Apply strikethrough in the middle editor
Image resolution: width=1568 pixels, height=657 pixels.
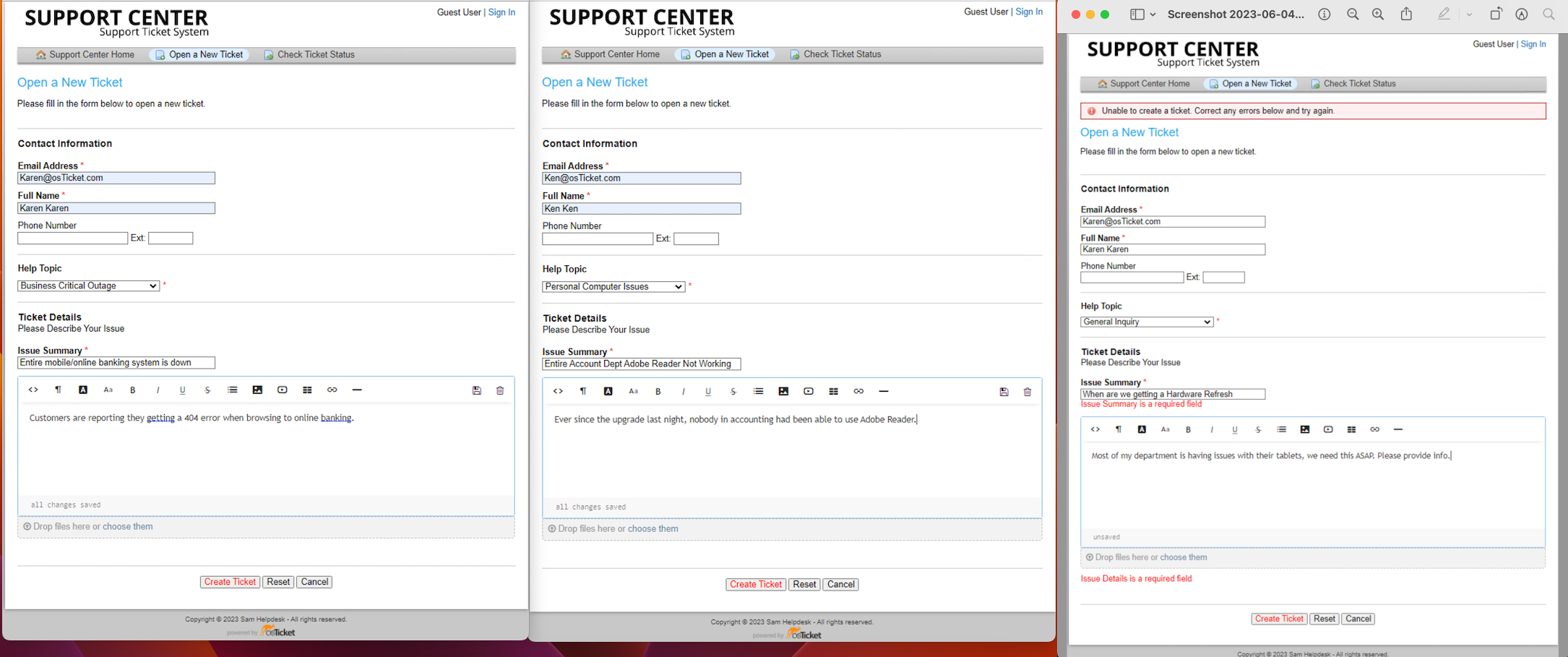[x=733, y=391]
